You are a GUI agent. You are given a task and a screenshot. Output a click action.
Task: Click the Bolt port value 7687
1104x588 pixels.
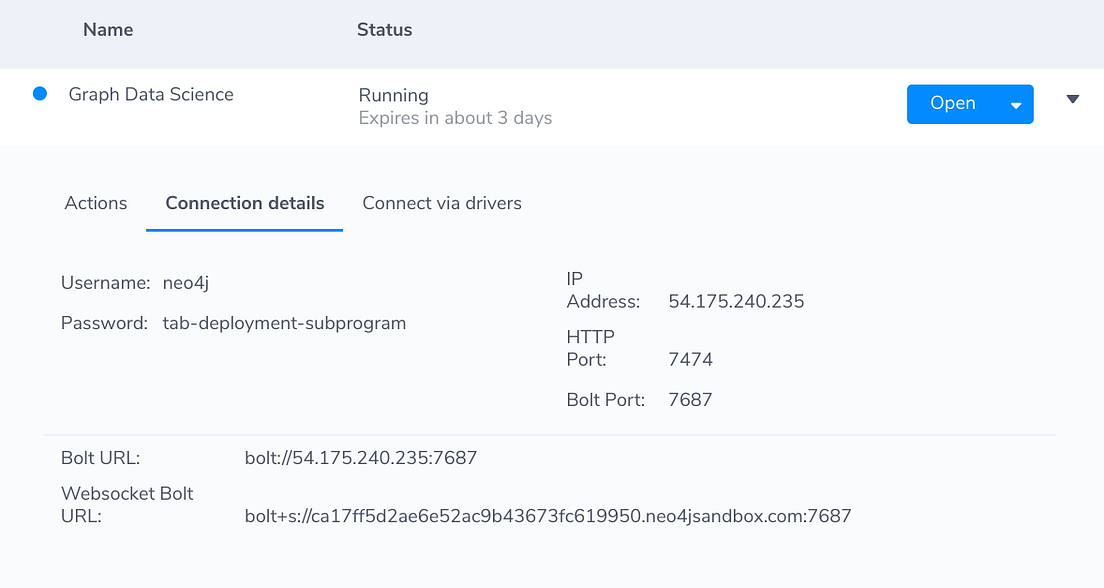click(690, 400)
